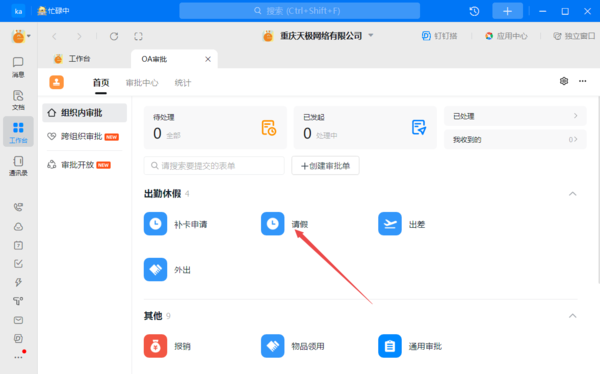
Task: Click the 忙碌中 status in title bar
Action: (x=54, y=11)
